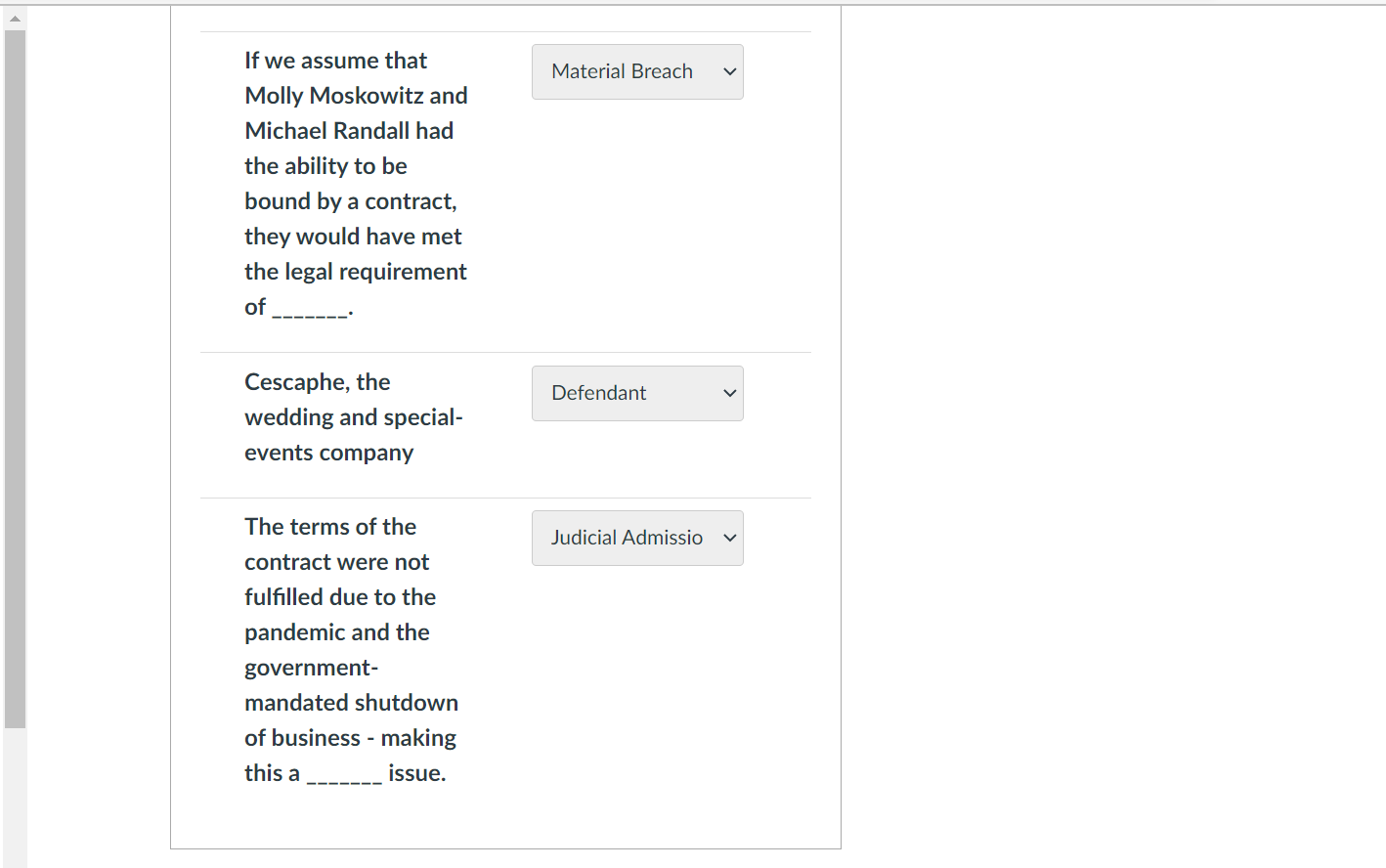Change the answer currently showing Defendant
Image resolution: width=1386 pixels, height=868 pixels.
click(637, 393)
